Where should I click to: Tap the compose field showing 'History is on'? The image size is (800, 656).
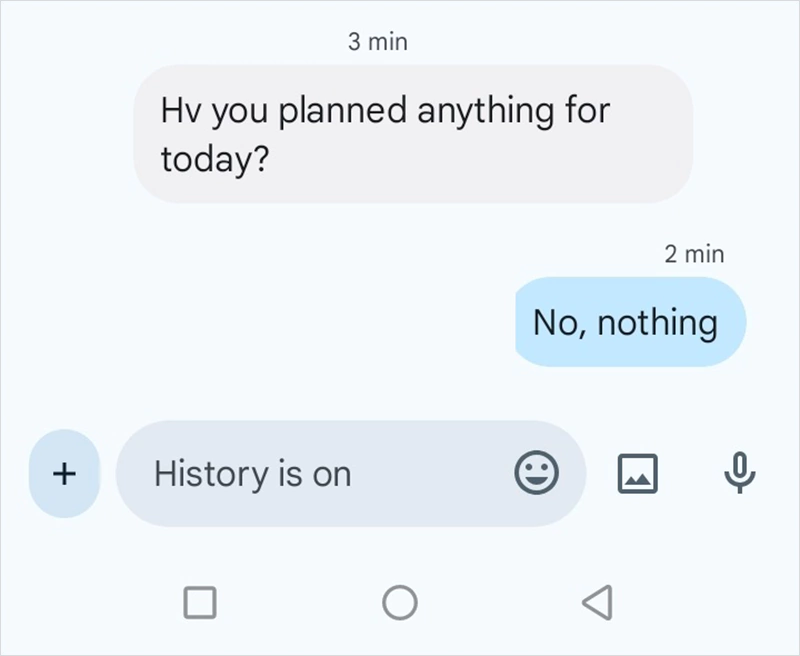pos(300,474)
